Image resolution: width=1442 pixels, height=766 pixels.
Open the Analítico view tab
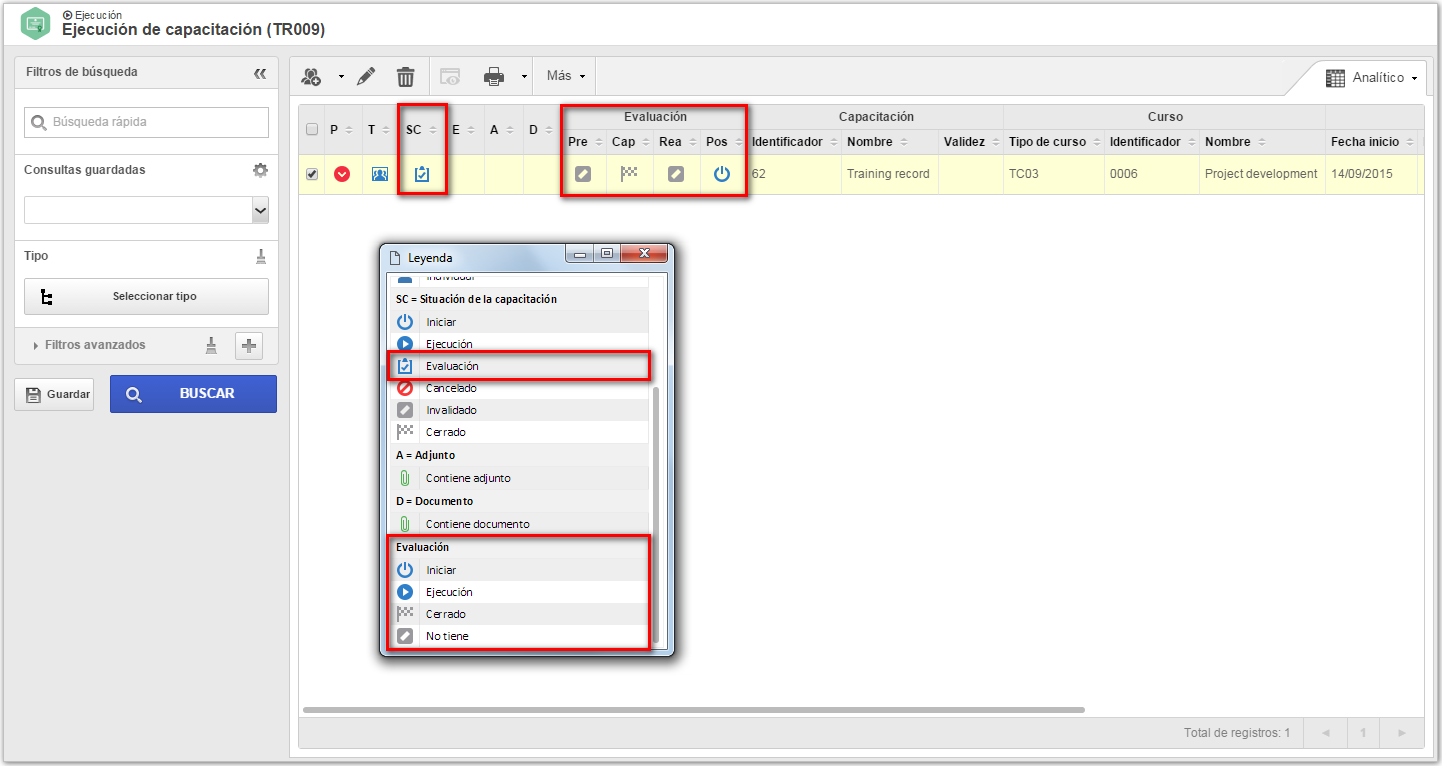(x=1372, y=77)
